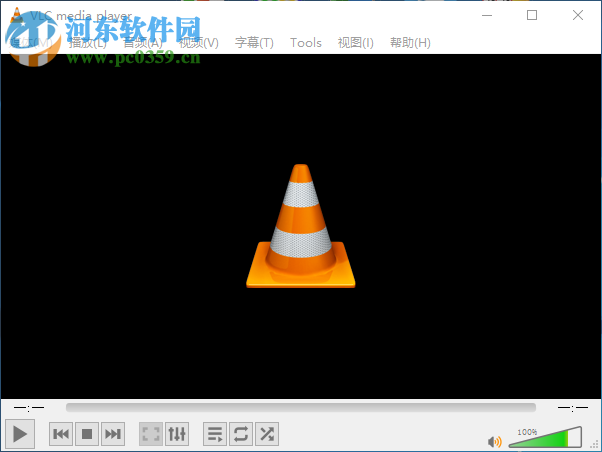The height and width of the screenshot is (452, 602).
Task: Open the 字幕(T) menu
Action: coord(254,43)
